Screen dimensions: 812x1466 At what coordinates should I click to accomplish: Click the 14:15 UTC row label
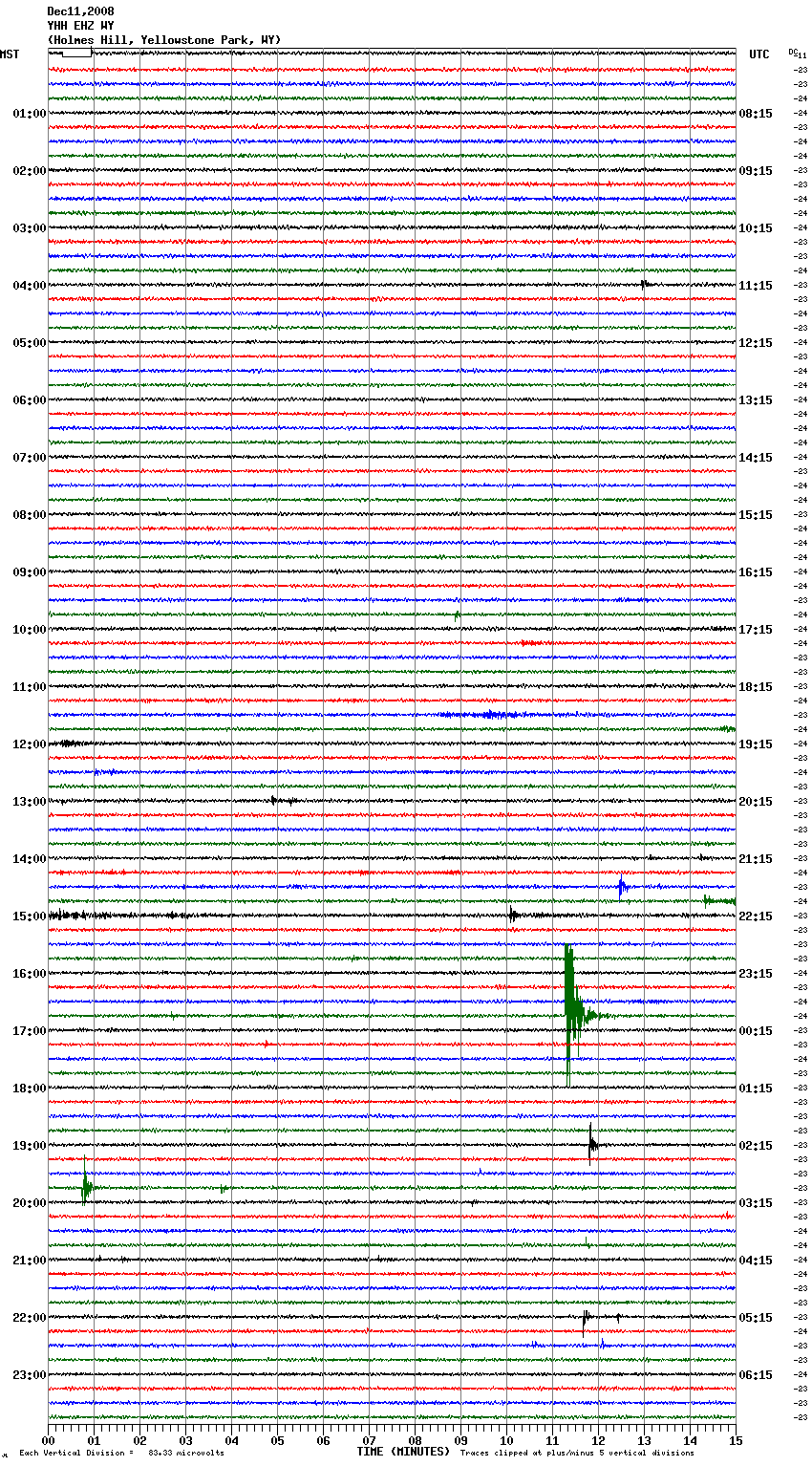(756, 458)
